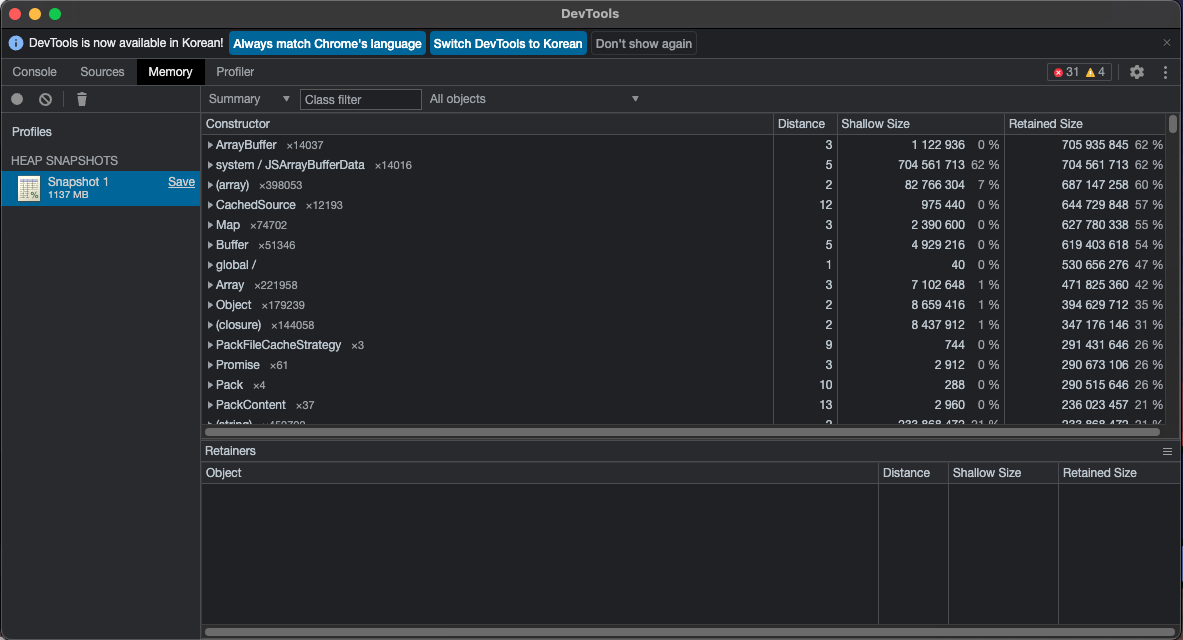This screenshot has width=1183, height=640.
Task: Click shallow size 82 766 304 value
Action: 934,185
